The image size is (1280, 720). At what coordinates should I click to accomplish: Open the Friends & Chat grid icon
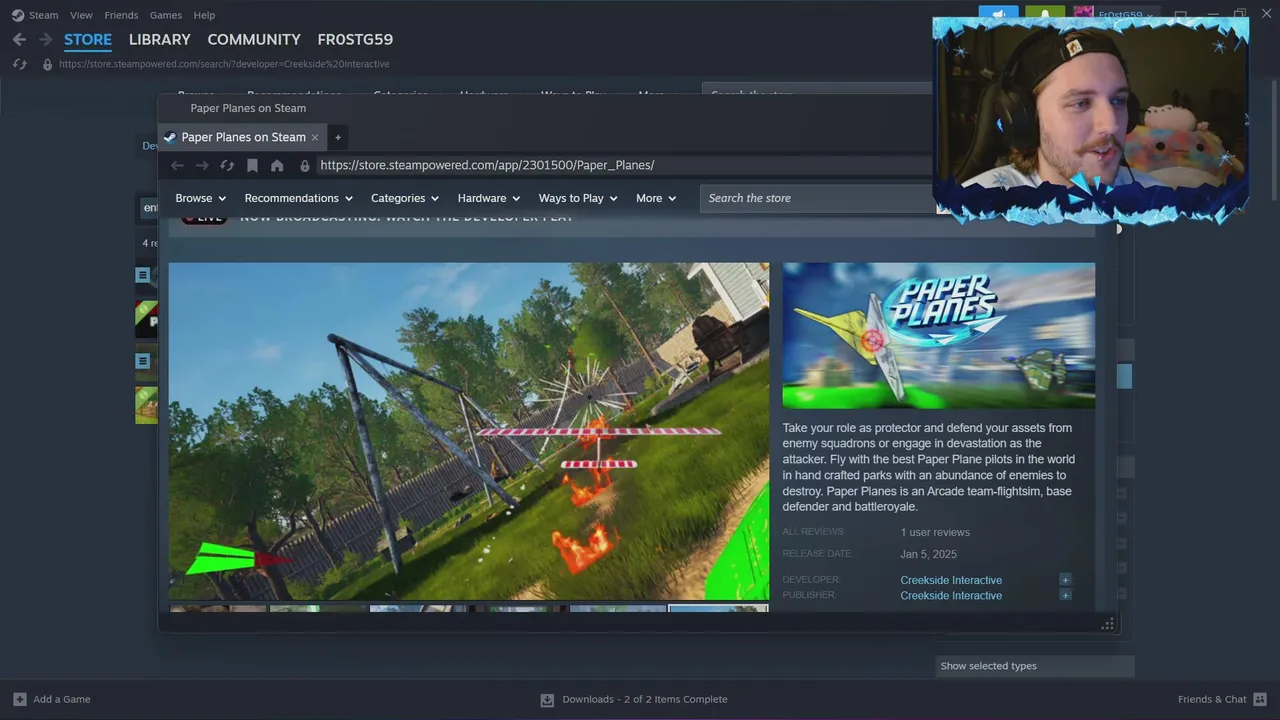(1260, 699)
